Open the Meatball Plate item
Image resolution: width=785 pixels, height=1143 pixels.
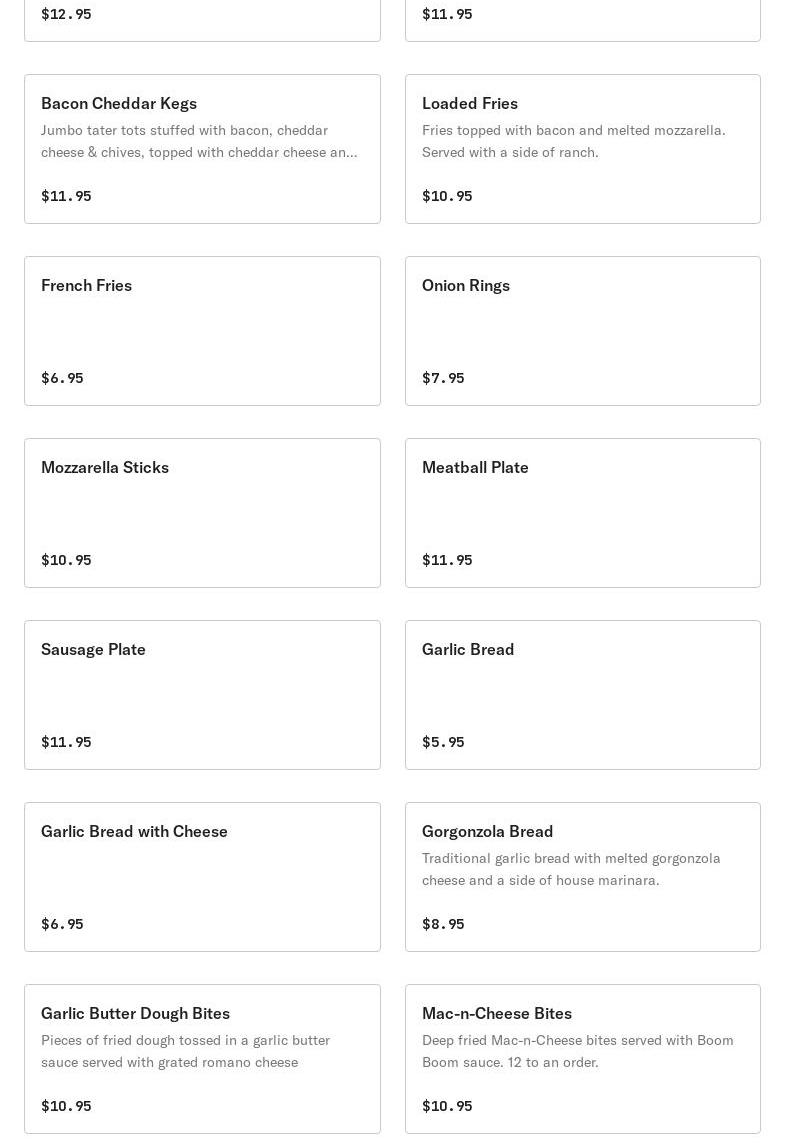tap(582, 512)
